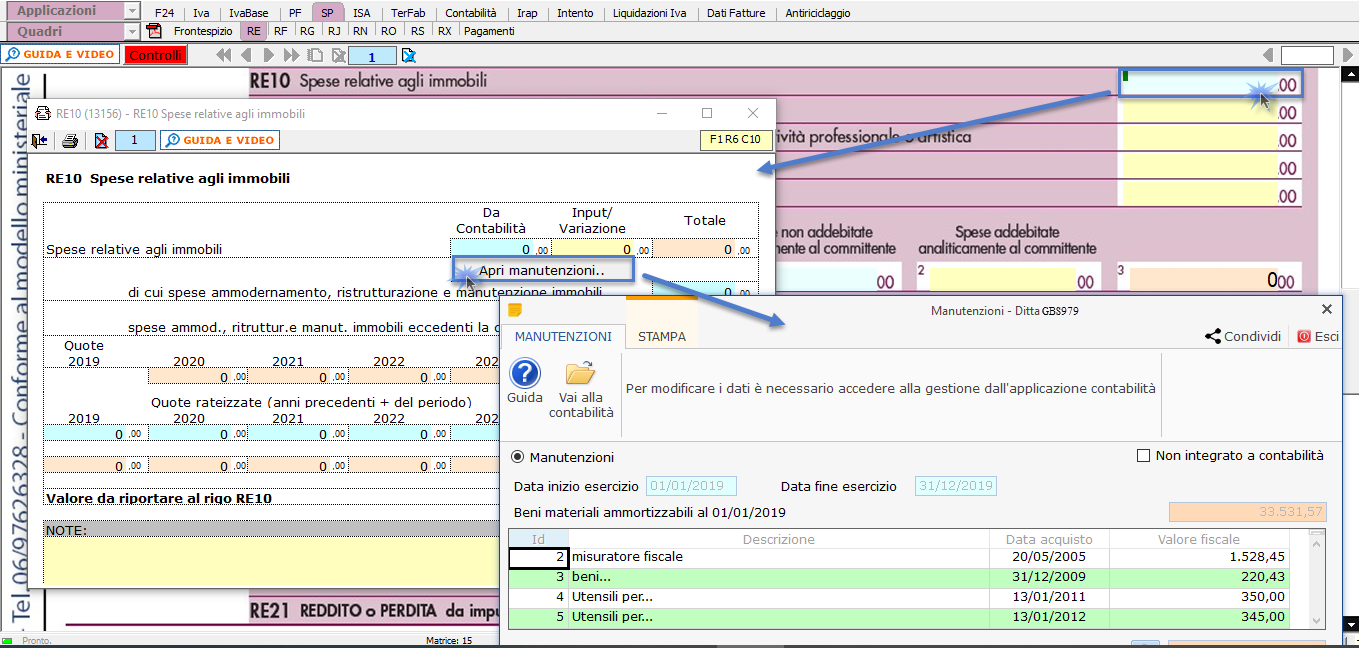This screenshot has height=648, width=1359.
Task: Click the Data fine esercizio field
Action: pyautogui.click(x=955, y=486)
